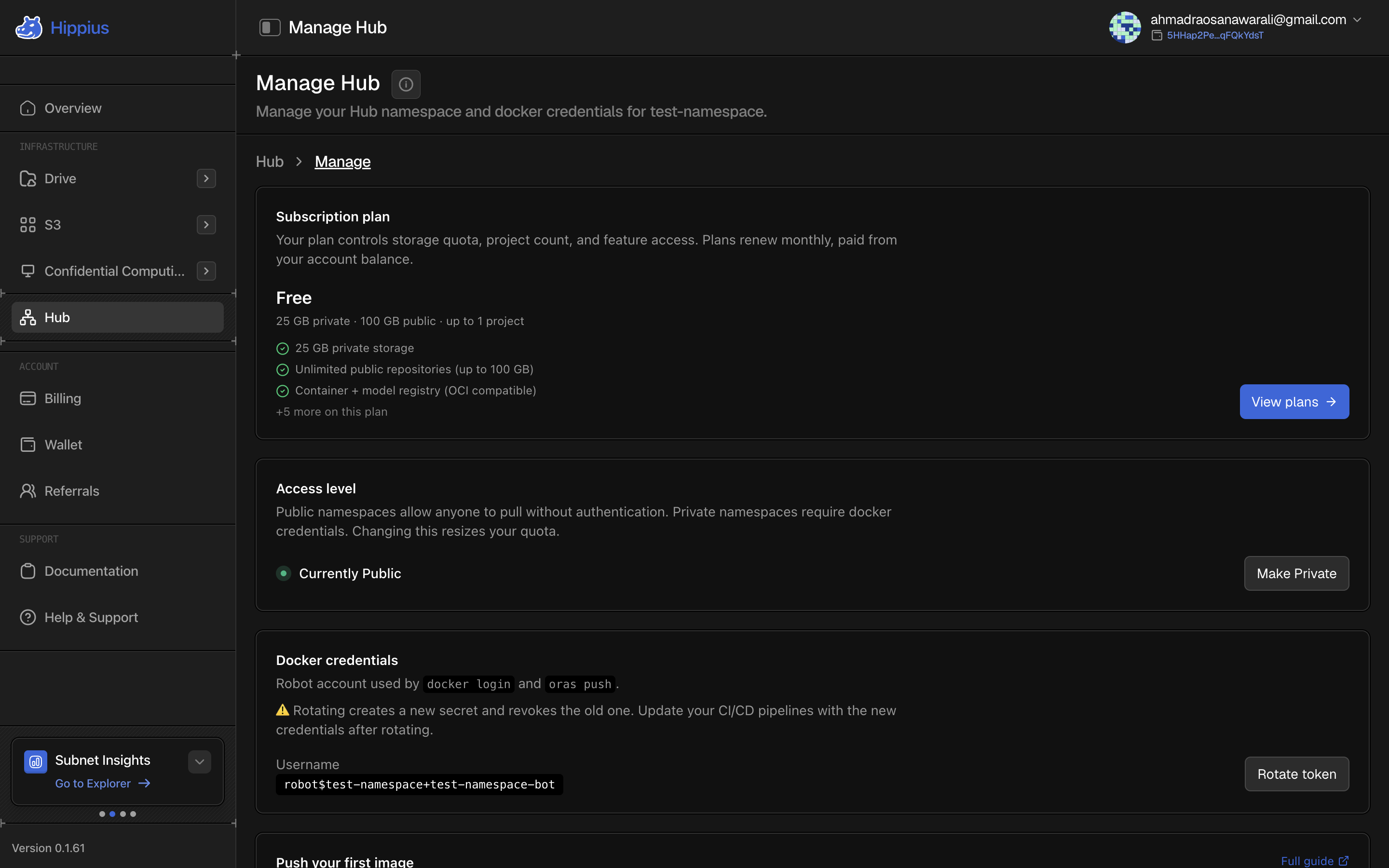This screenshot has width=1389, height=868.
Task: Toggle the sidebar panel icon beside Manage Hub
Action: click(x=270, y=27)
